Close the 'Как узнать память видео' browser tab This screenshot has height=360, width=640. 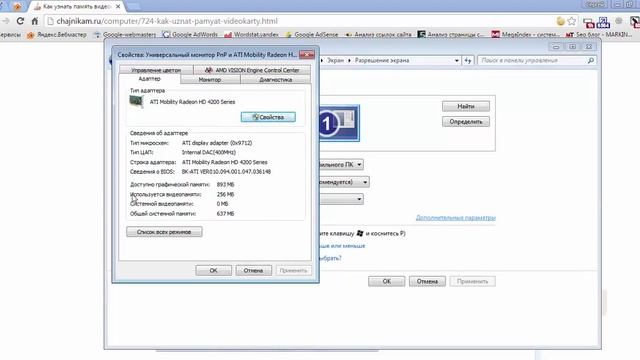[x=118, y=7]
